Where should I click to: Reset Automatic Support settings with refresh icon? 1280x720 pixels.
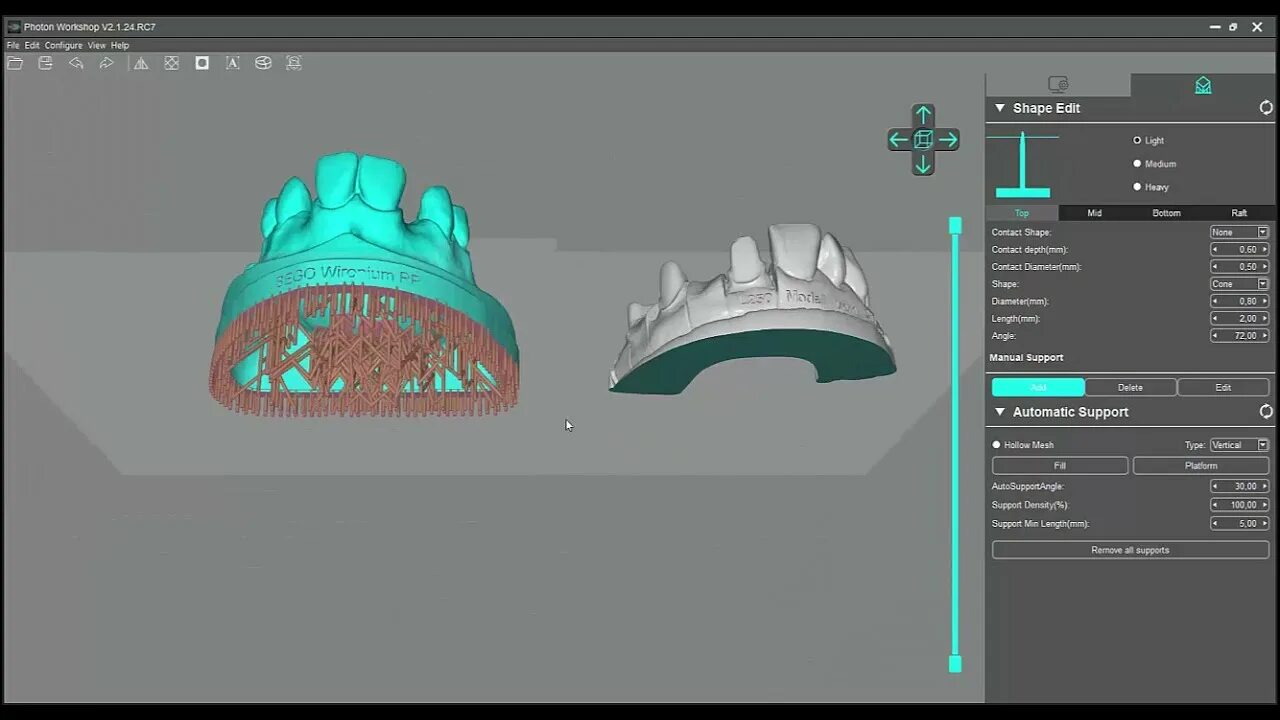(1266, 412)
